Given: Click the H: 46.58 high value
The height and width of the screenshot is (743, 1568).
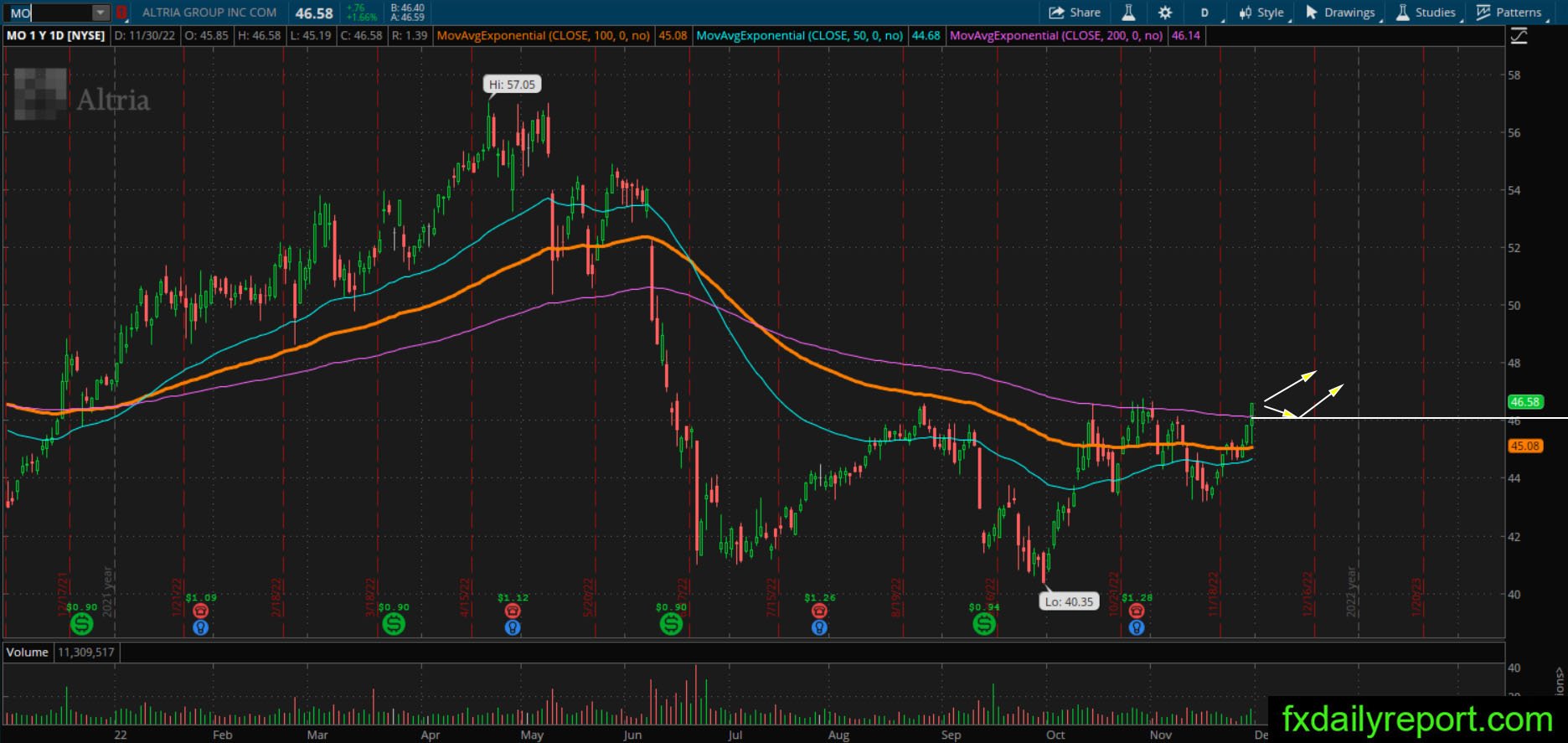Looking at the screenshot, I should pyautogui.click(x=259, y=36).
